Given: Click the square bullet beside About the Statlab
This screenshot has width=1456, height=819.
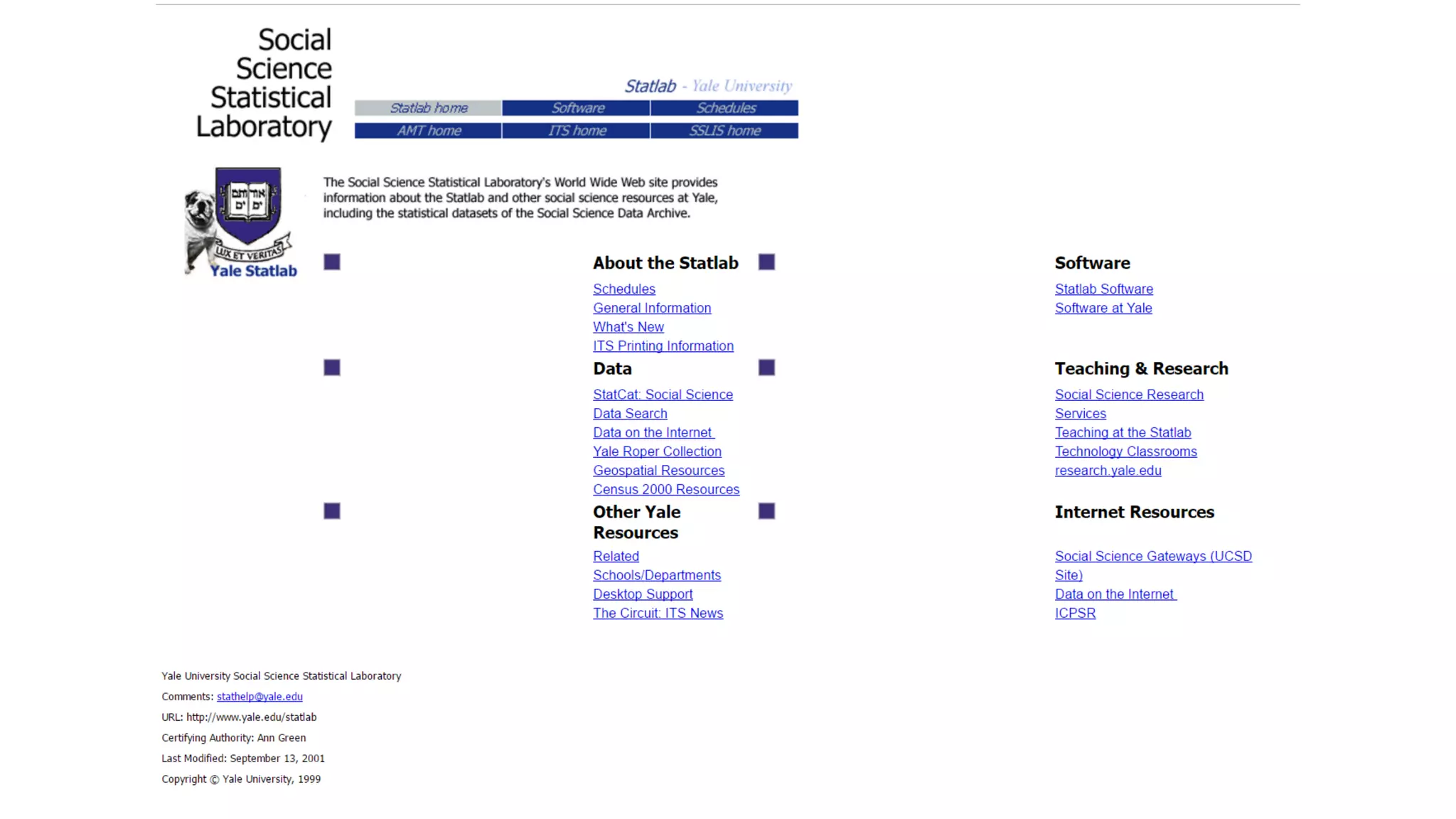Looking at the screenshot, I should click(x=332, y=262).
